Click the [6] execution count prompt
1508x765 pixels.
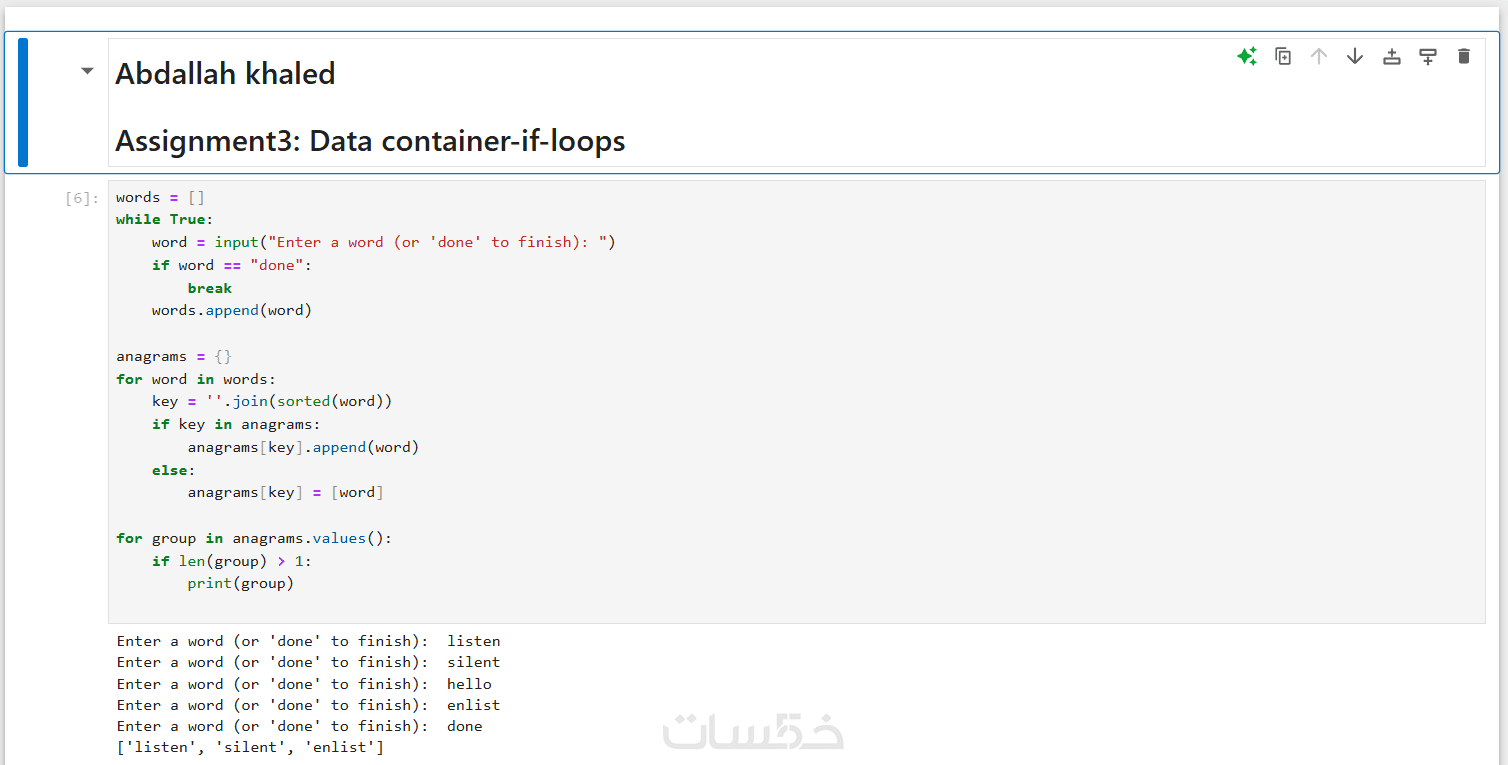point(81,198)
